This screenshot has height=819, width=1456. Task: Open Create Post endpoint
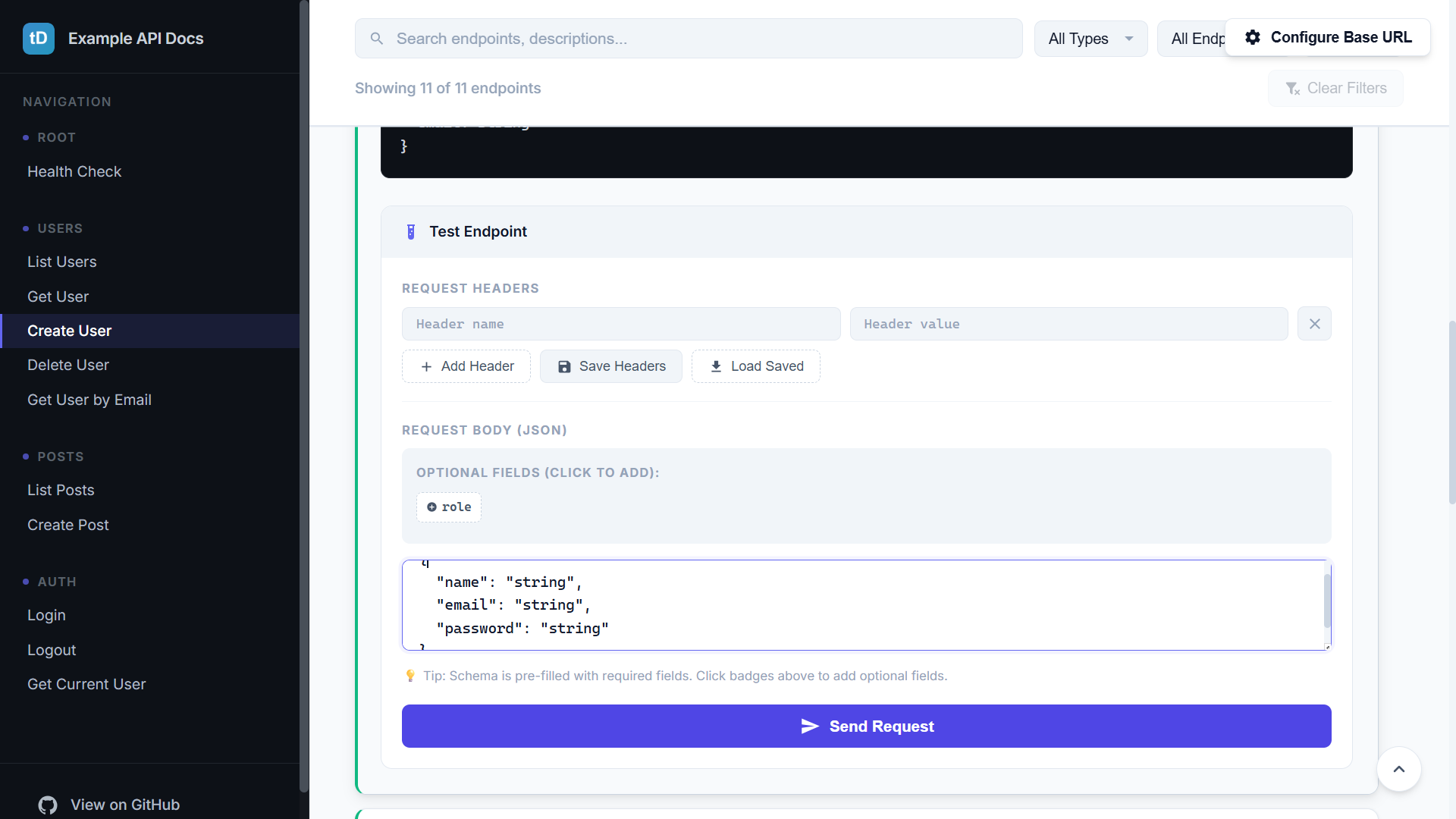tap(68, 526)
